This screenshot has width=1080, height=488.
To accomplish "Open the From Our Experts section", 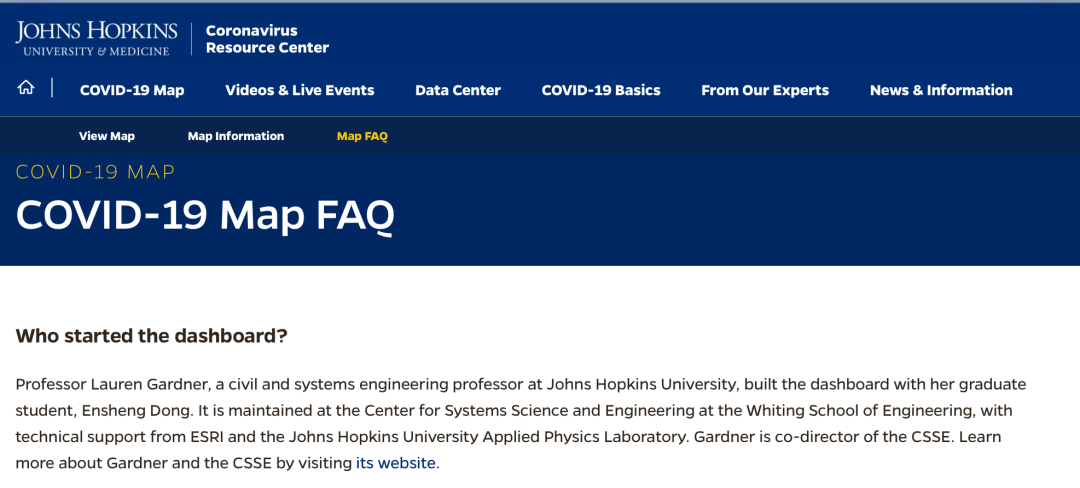I will click(765, 90).
